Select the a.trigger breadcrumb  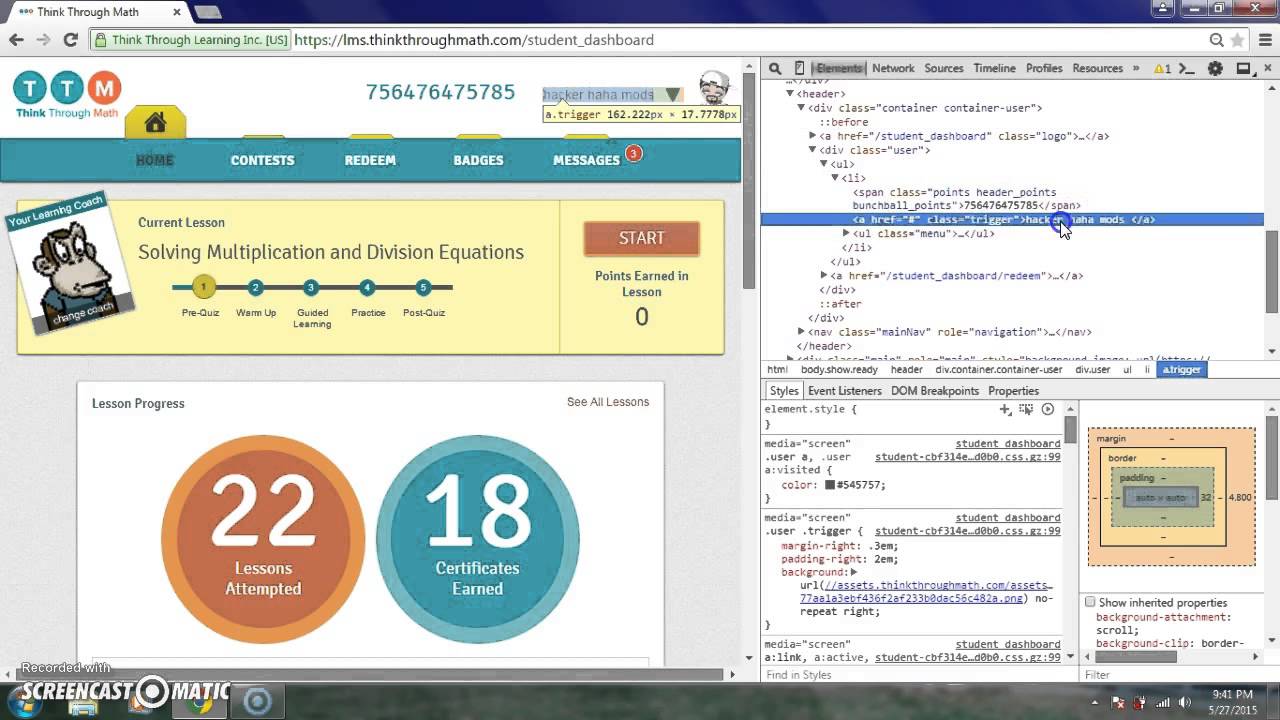(1182, 369)
